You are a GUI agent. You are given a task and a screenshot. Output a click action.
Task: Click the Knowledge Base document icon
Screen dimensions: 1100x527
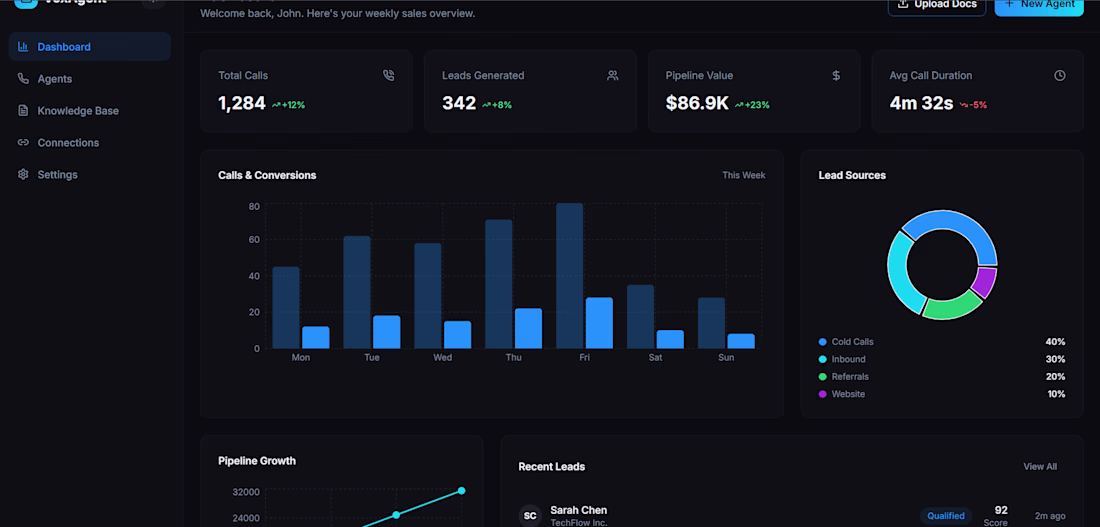pos(23,111)
